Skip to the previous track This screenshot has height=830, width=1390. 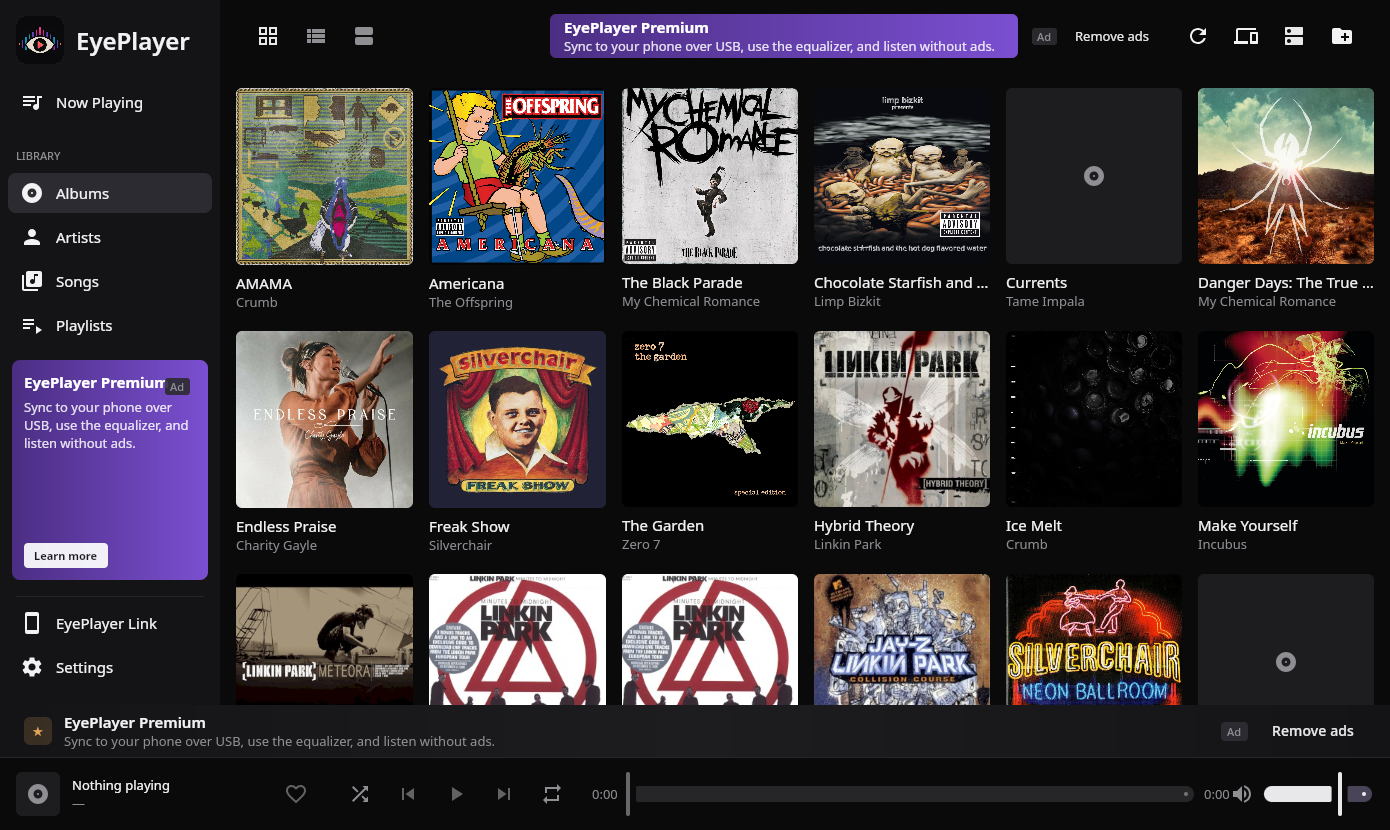tap(408, 794)
